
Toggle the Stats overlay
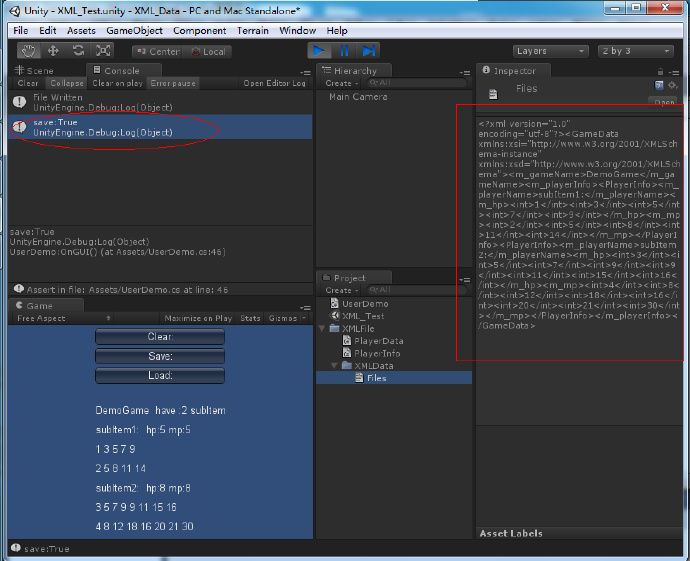point(250,318)
